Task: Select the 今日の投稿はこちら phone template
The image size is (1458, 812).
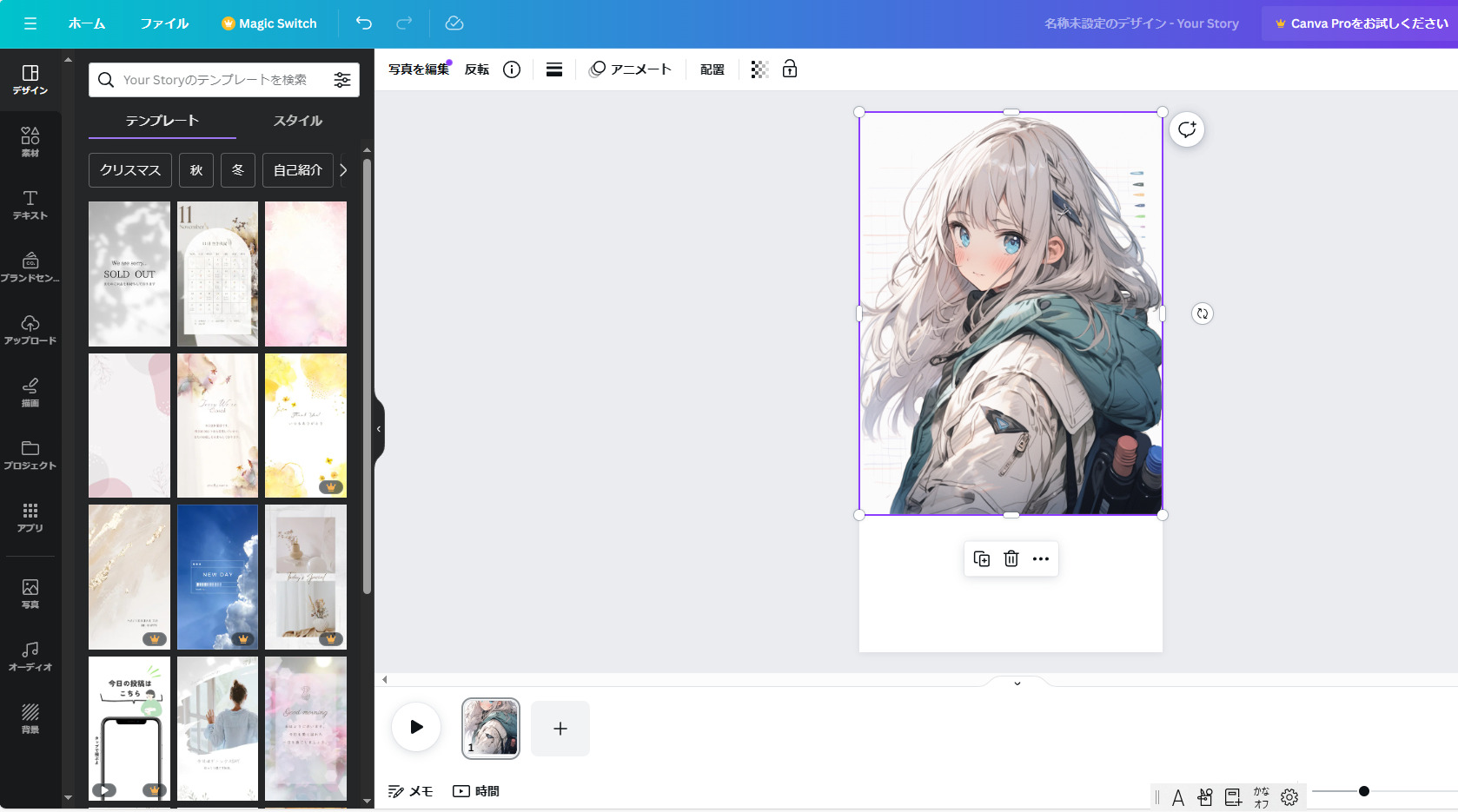Action: pos(129,729)
